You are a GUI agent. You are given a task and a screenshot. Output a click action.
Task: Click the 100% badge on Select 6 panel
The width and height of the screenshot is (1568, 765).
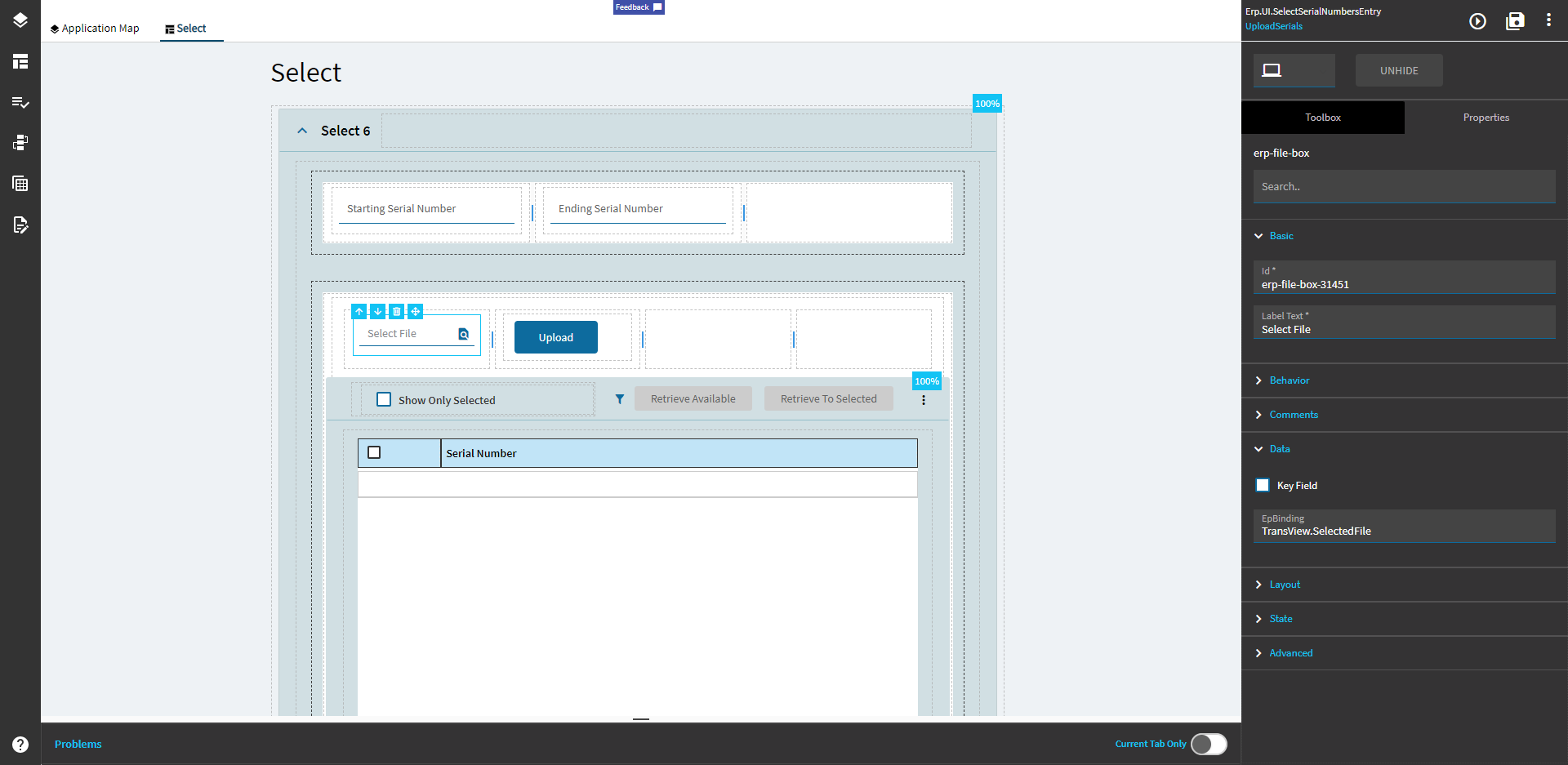point(987,104)
